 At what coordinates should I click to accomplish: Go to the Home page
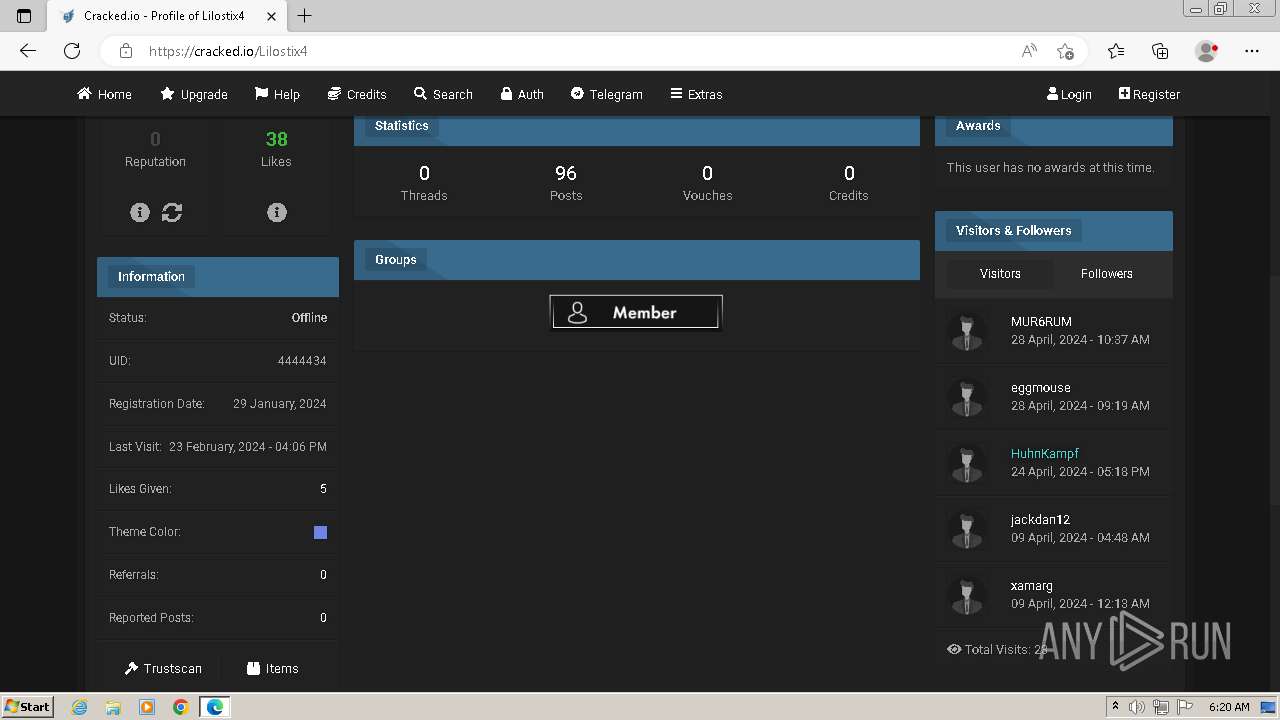[x=105, y=94]
